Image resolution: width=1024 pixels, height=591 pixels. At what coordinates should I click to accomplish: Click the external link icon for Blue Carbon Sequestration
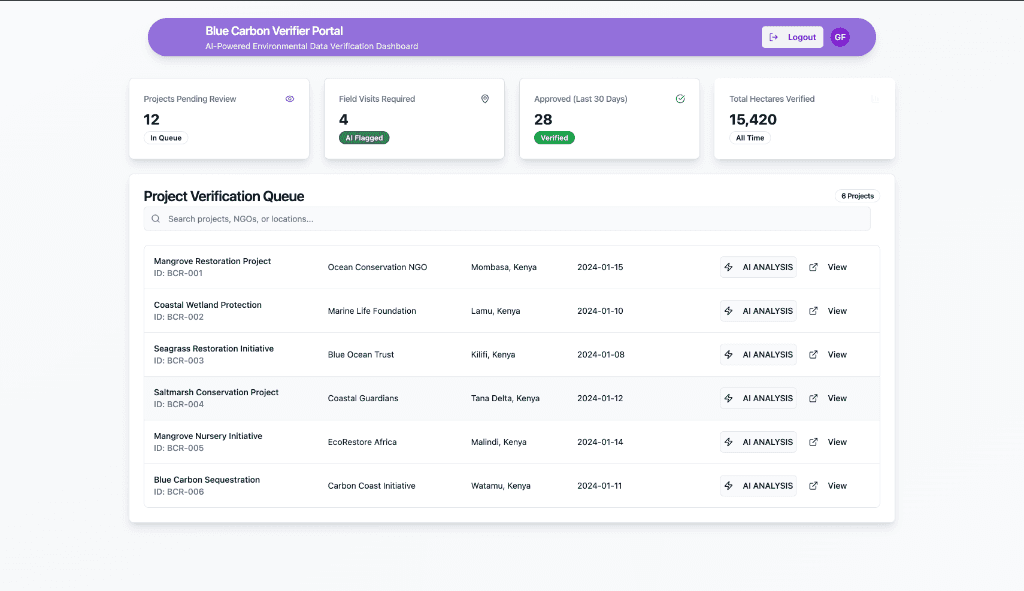813,486
